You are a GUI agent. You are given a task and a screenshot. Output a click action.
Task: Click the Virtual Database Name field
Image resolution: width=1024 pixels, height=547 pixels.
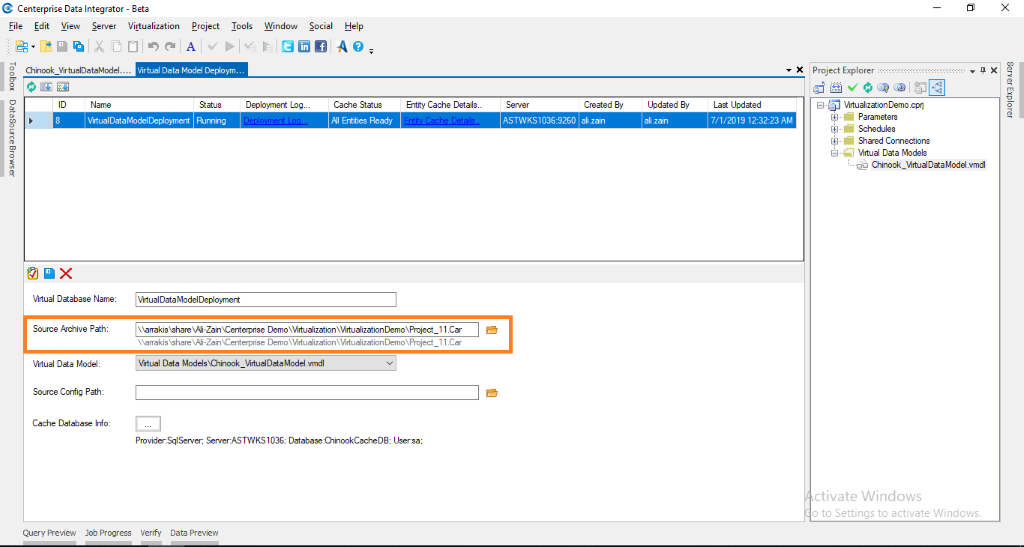pos(266,299)
